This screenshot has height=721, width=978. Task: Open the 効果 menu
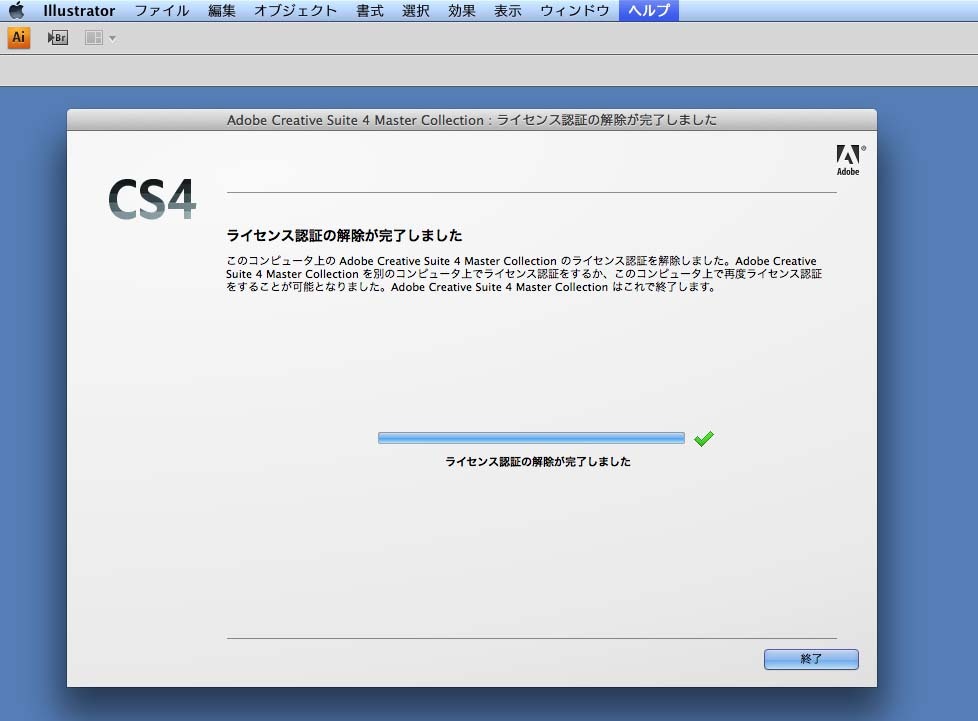click(462, 11)
